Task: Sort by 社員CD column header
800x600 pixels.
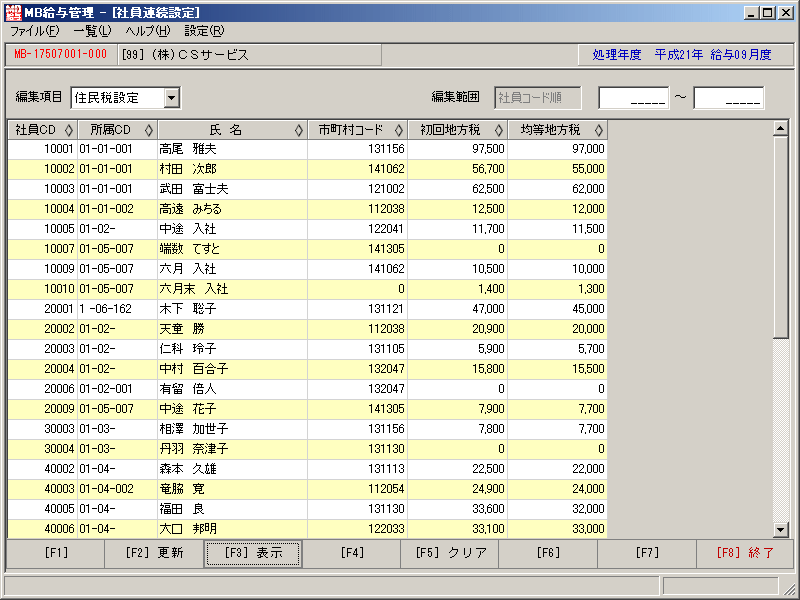Action: (x=43, y=130)
